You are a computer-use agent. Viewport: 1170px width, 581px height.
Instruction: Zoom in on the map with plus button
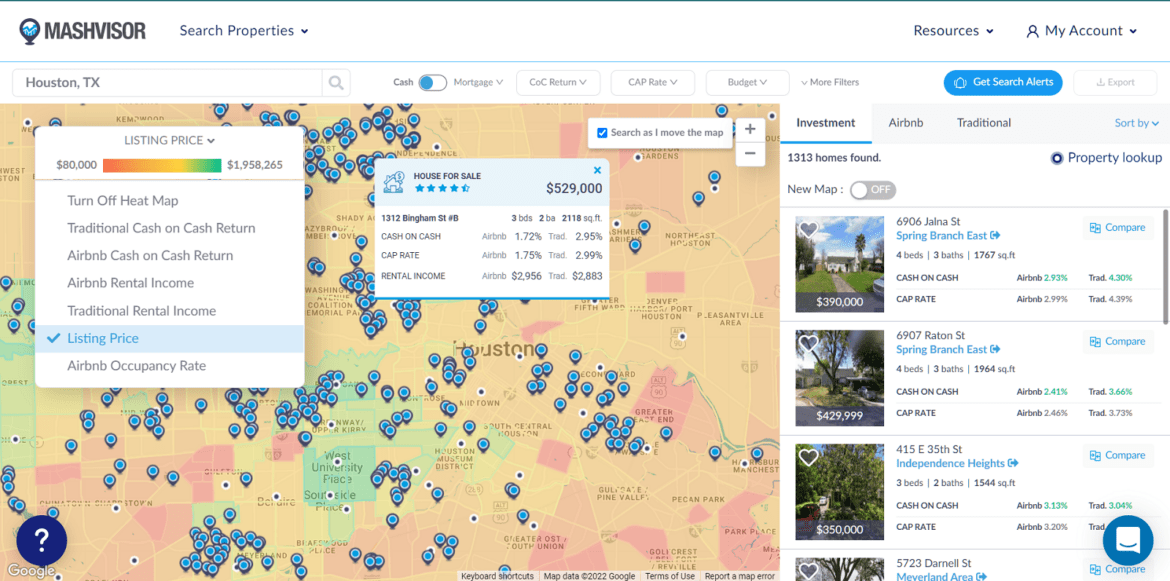pyautogui.click(x=750, y=129)
